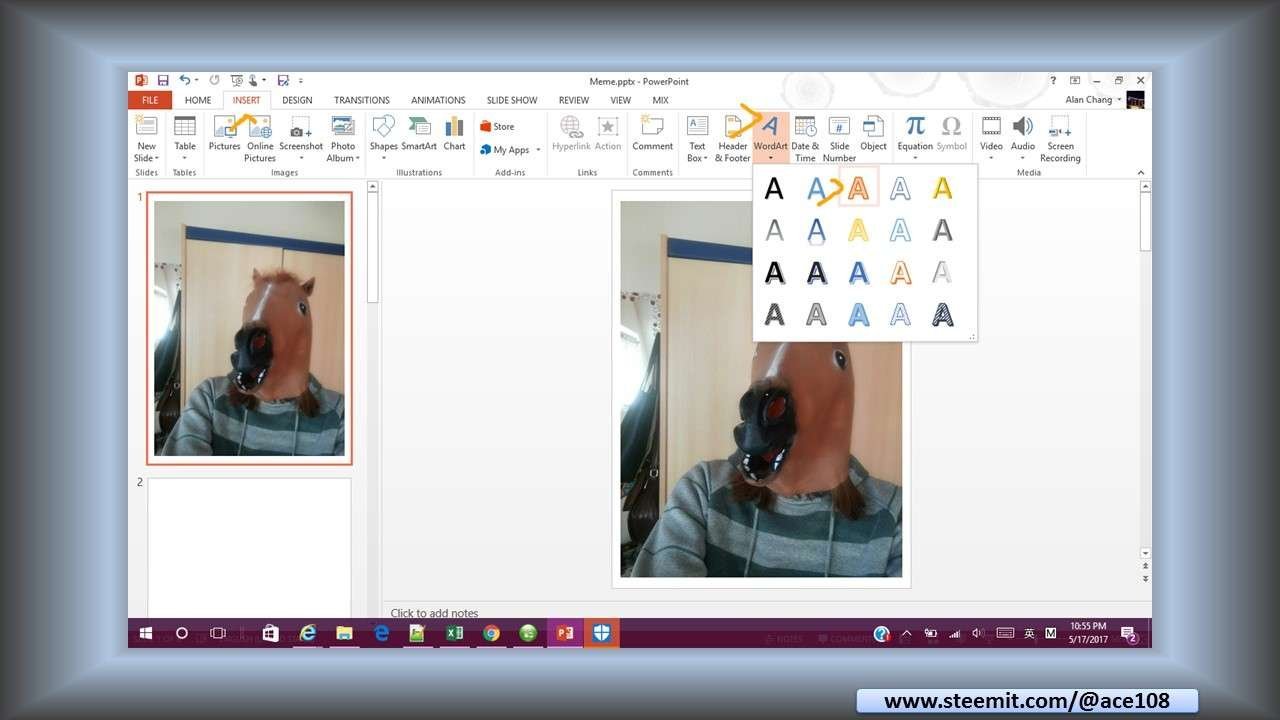Open Chrome from the taskbar

(491, 633)
